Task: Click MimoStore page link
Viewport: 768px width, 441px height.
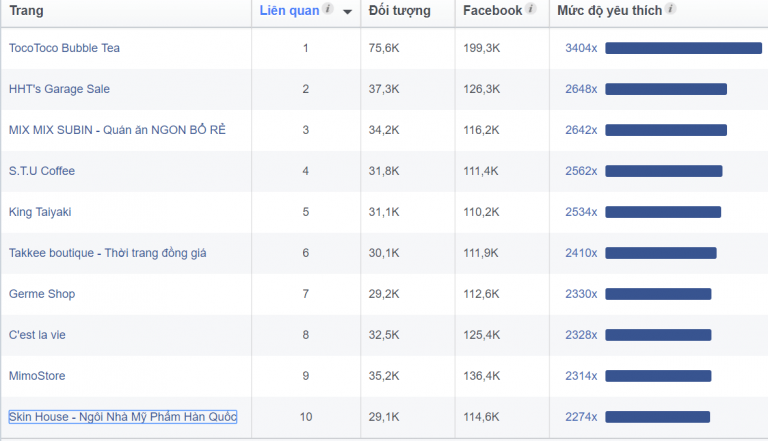Action: [37, 376]
